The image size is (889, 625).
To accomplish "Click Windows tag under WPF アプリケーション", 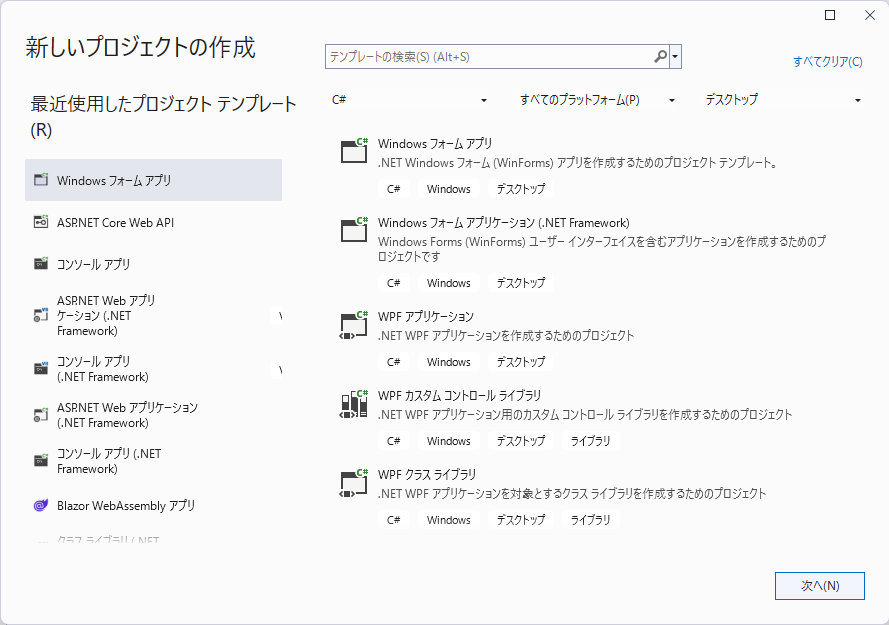I will pos(448,362).
